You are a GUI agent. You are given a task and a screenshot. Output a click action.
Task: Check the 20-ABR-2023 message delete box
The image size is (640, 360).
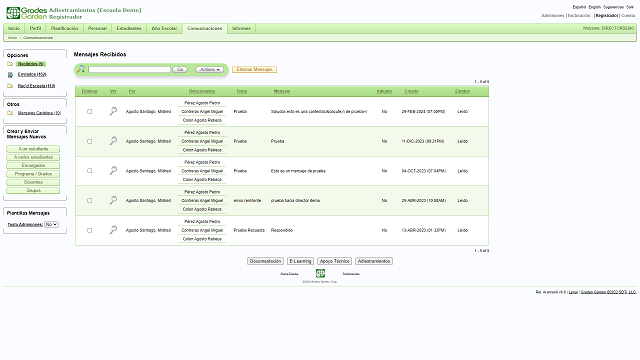coord(89,200)
